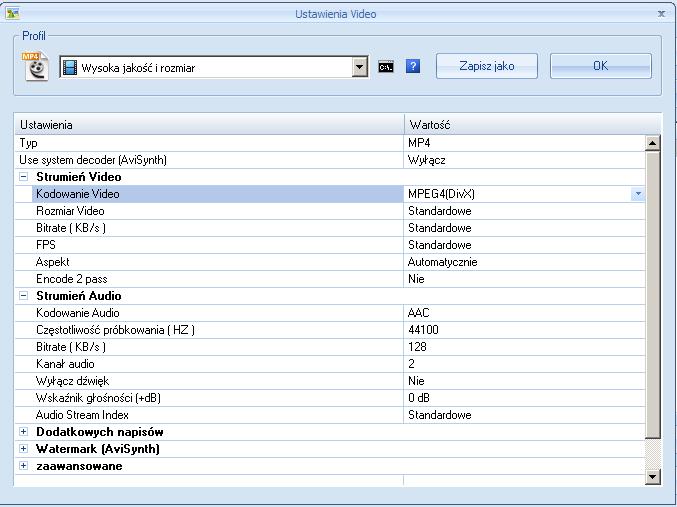Click the scrollbar up arrow
Image resolution: width=677 pixels, height=507 pixels.
pos(652,143)
